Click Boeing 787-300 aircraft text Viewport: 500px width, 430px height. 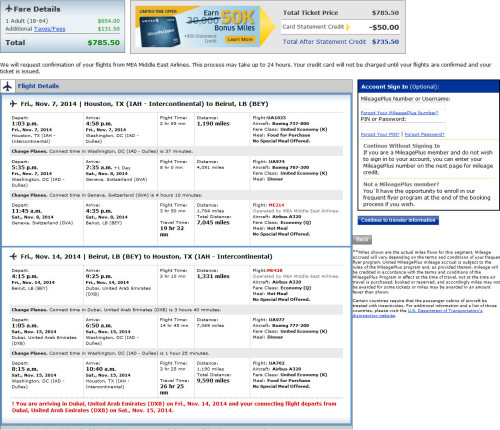(x=290, y=167)
